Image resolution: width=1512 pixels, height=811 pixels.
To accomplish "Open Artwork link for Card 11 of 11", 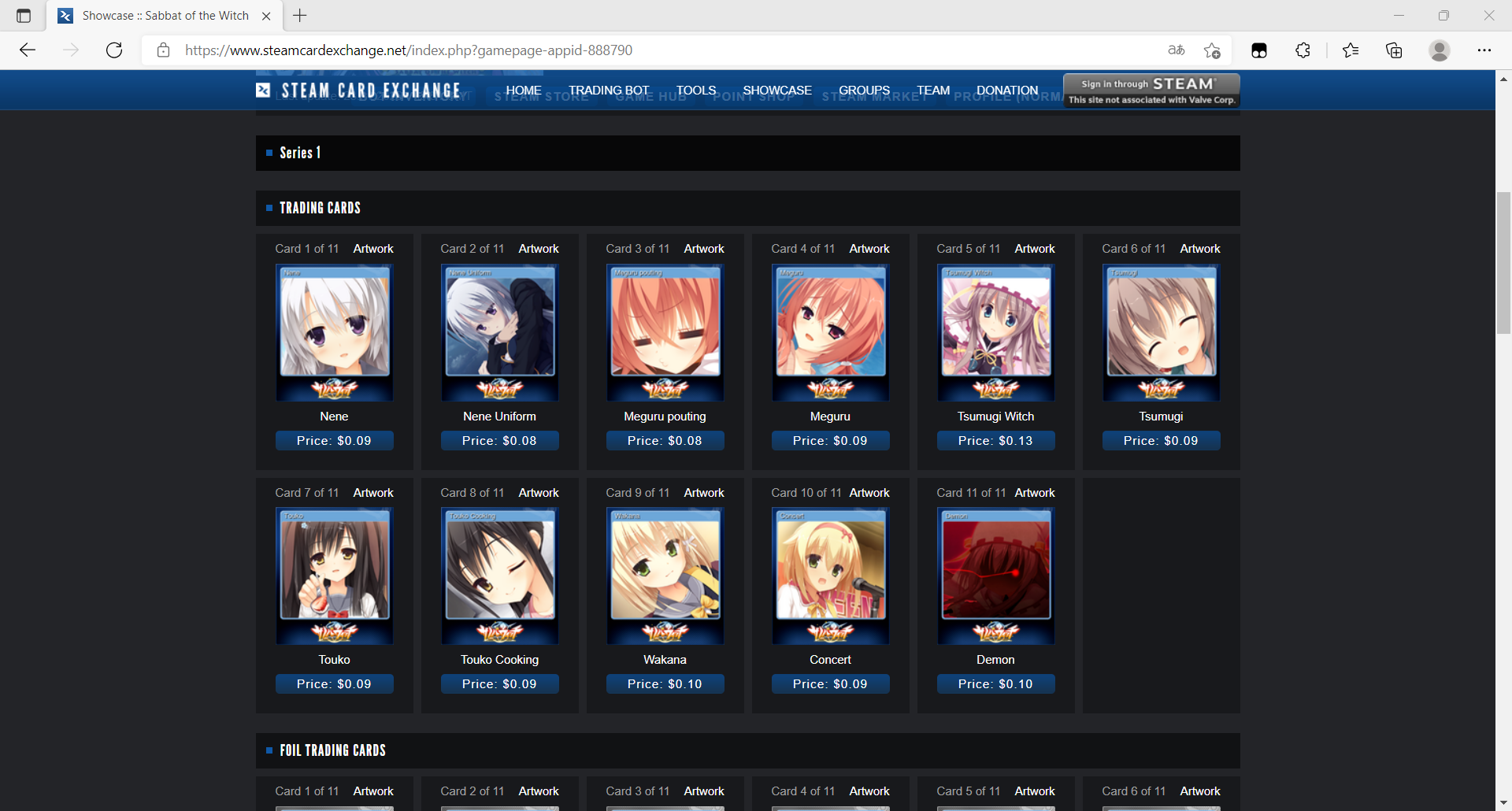I will tap(1035, 493).
